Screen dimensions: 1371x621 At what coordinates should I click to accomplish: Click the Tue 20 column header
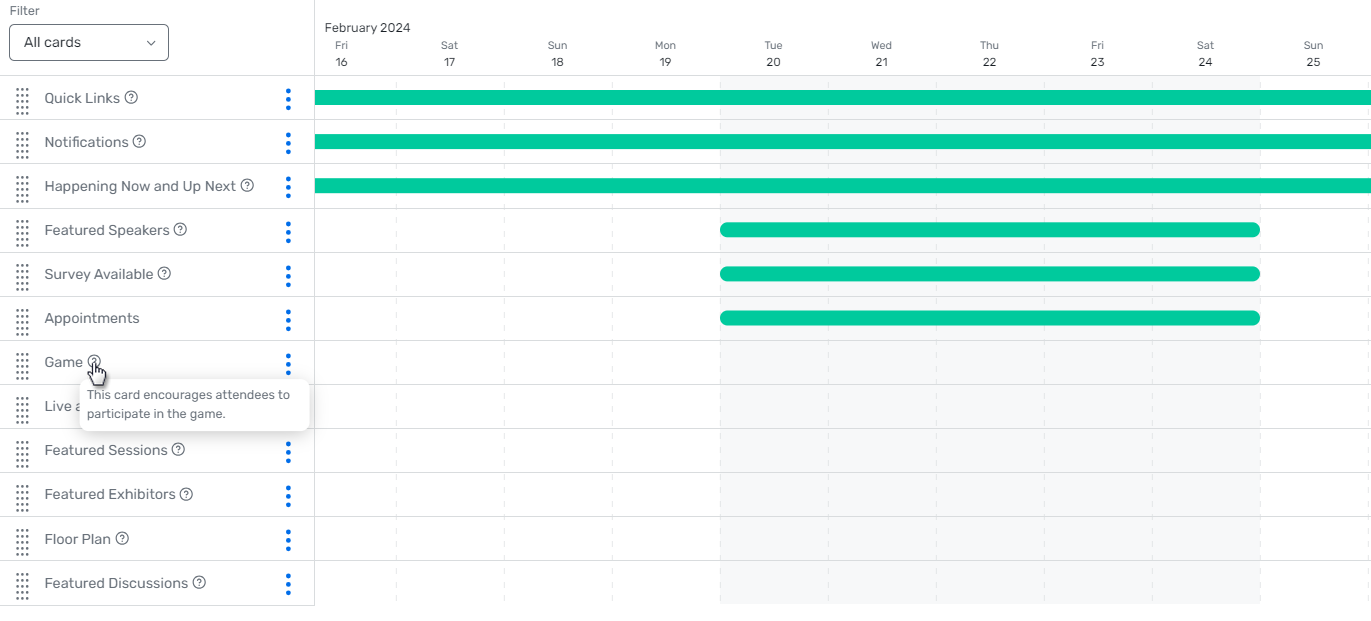coord(772,53)
